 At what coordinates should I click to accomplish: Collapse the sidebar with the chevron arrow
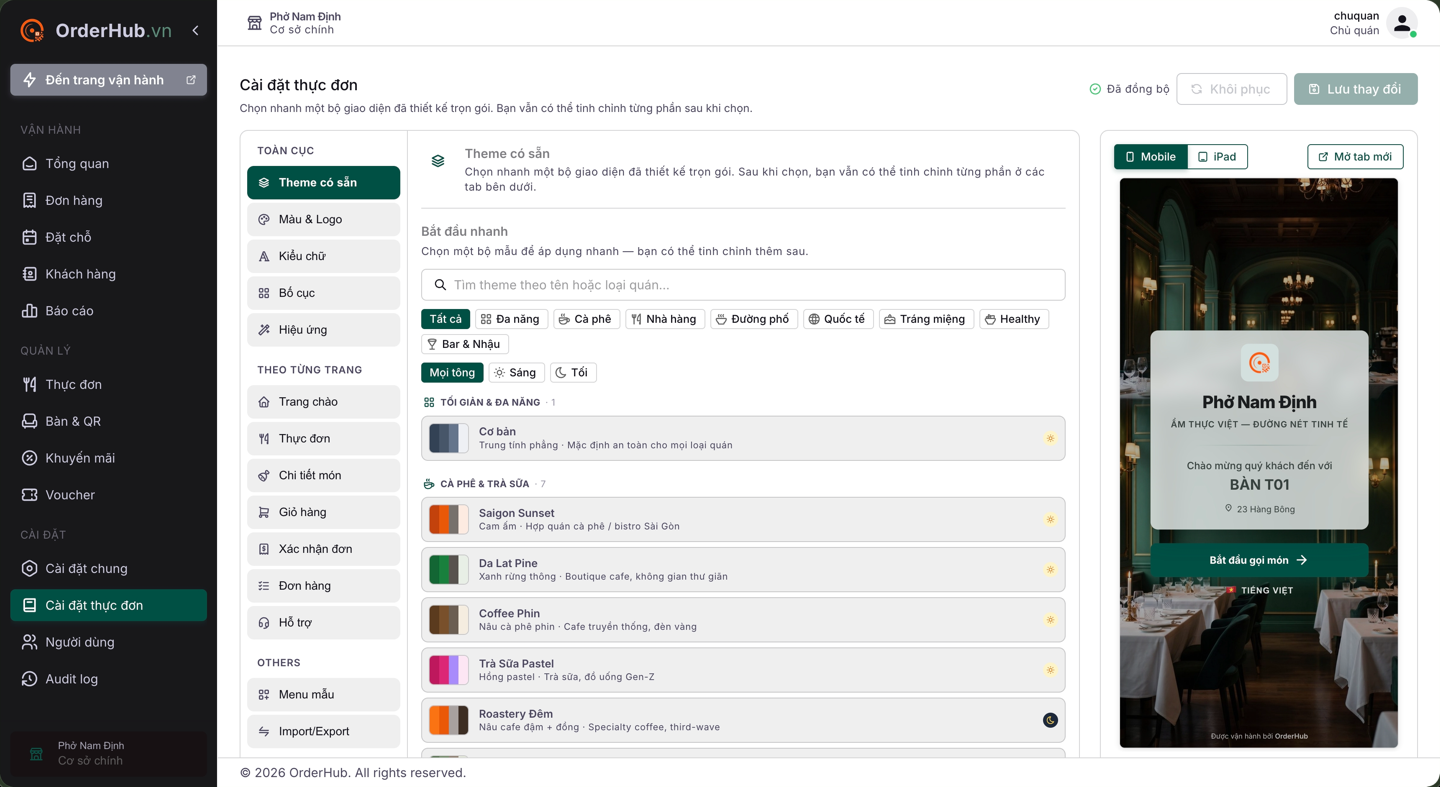(195, 31)
